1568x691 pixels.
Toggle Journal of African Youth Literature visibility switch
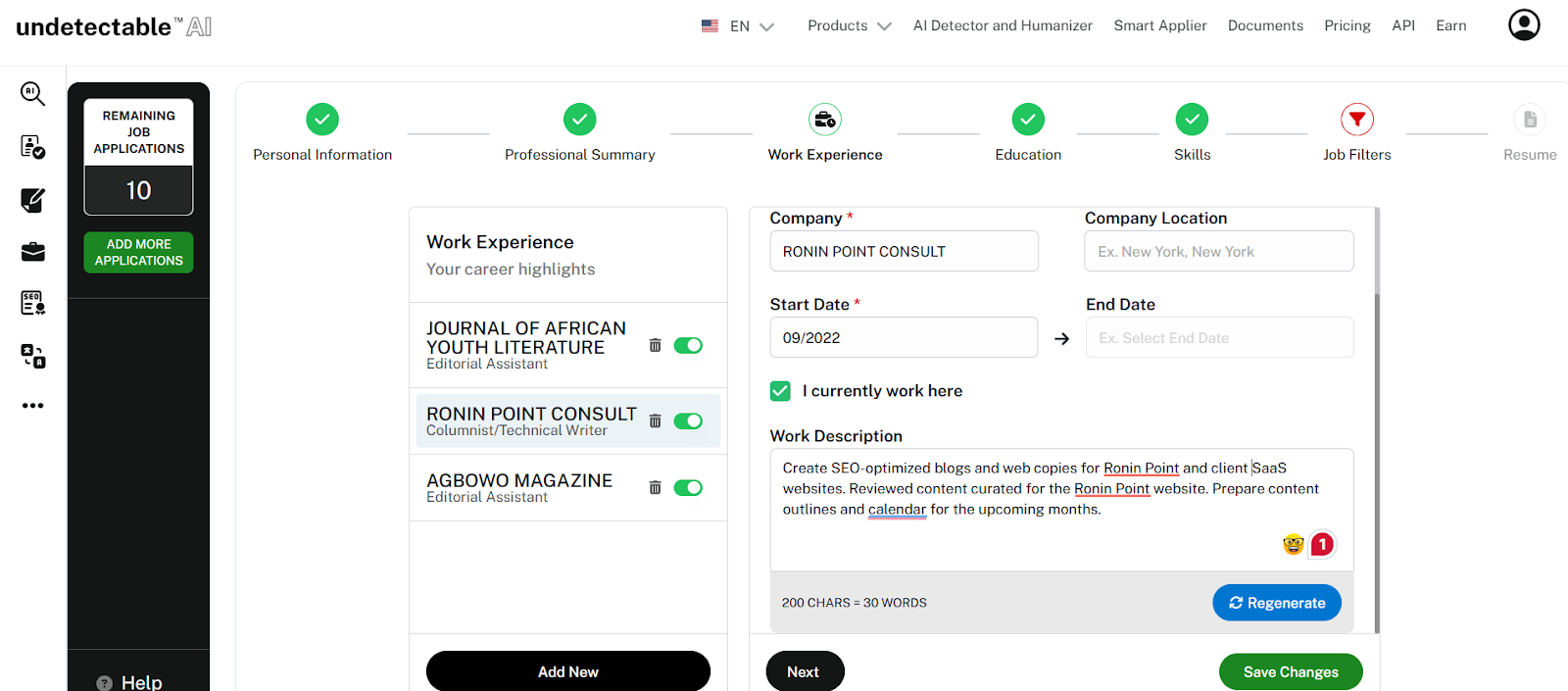pyautogui.click(x=688, y=345)
